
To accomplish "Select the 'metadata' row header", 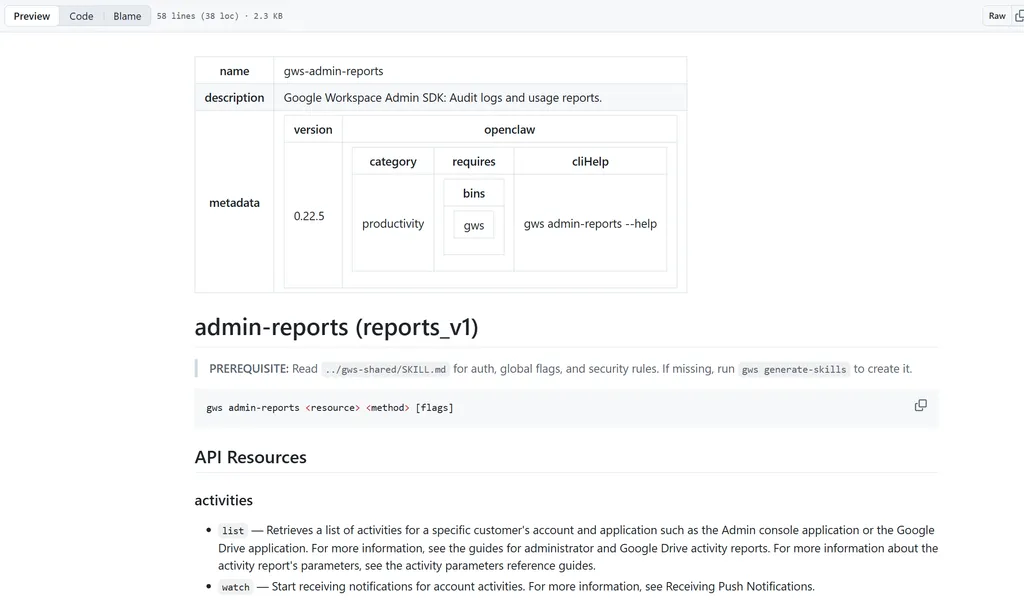I will [234, 202].
